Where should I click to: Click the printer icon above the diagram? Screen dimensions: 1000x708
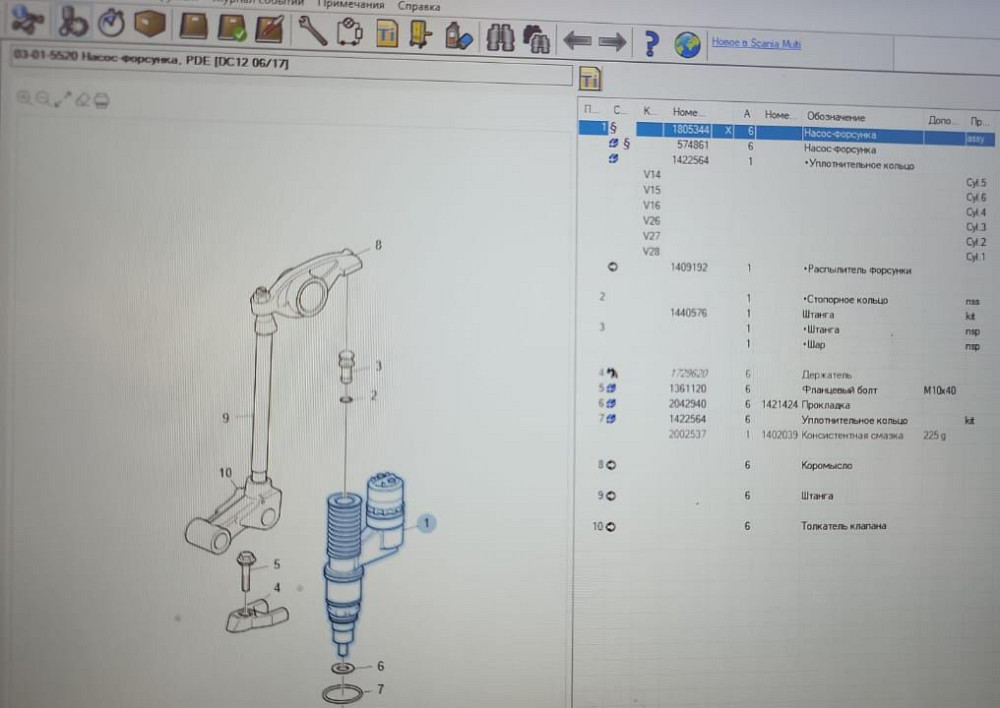(101, 99)
